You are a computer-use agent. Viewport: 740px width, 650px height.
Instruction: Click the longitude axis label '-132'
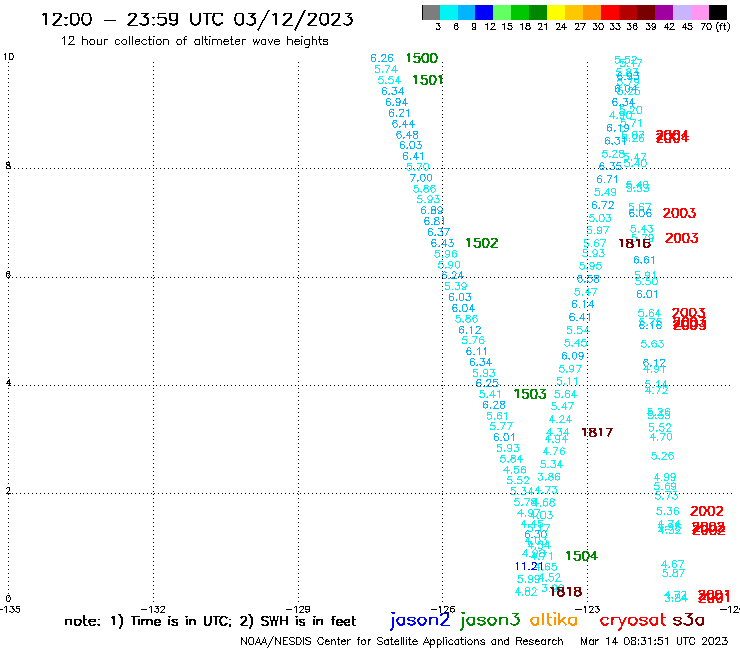point(154,610)
